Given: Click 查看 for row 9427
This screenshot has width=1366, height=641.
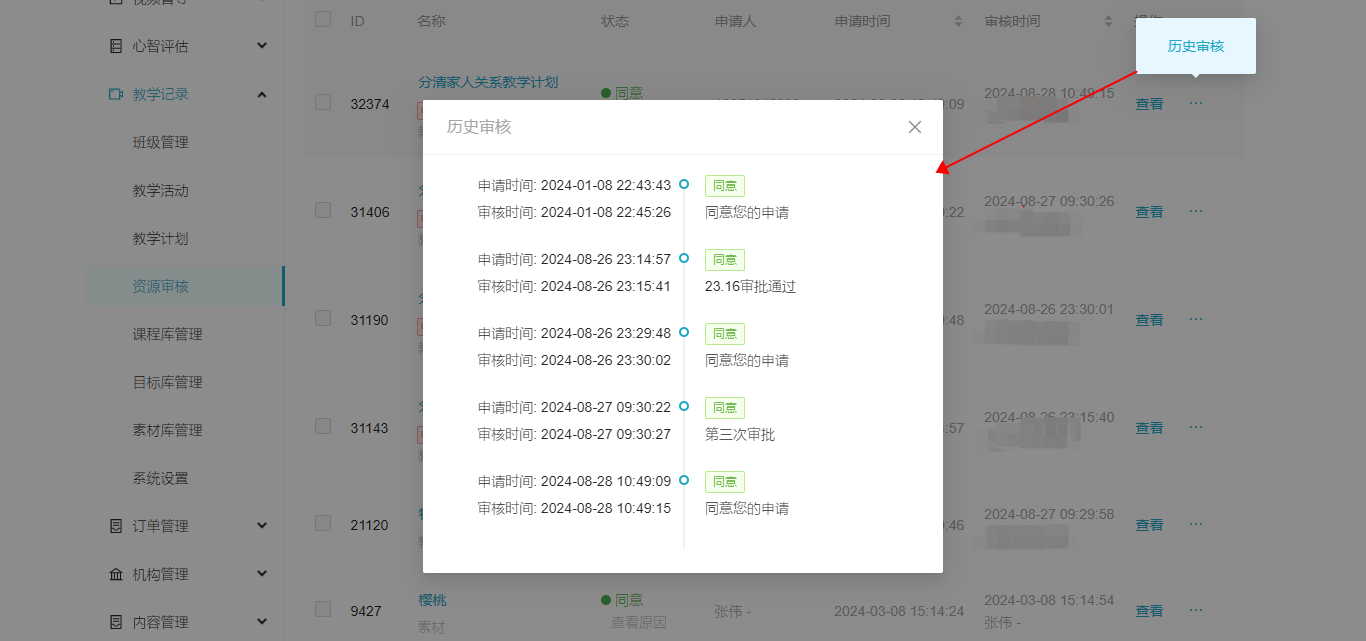Looking at the screenshot, I should [x=1149, y=611].
